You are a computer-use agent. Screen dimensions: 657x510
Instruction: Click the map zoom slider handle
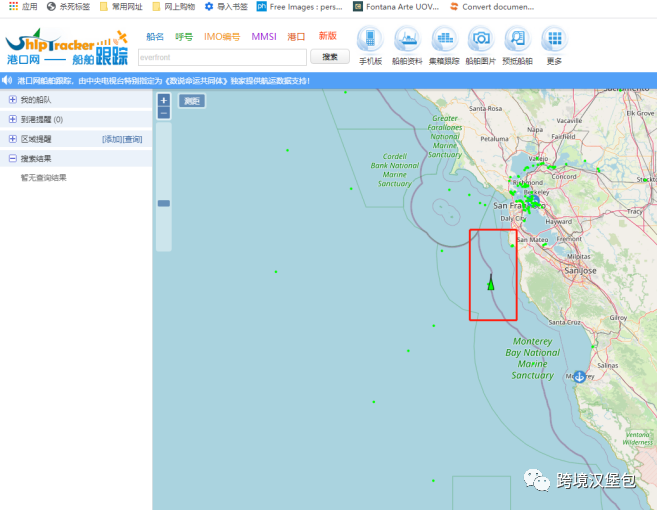pyautogui.click(x=164, y=203)
